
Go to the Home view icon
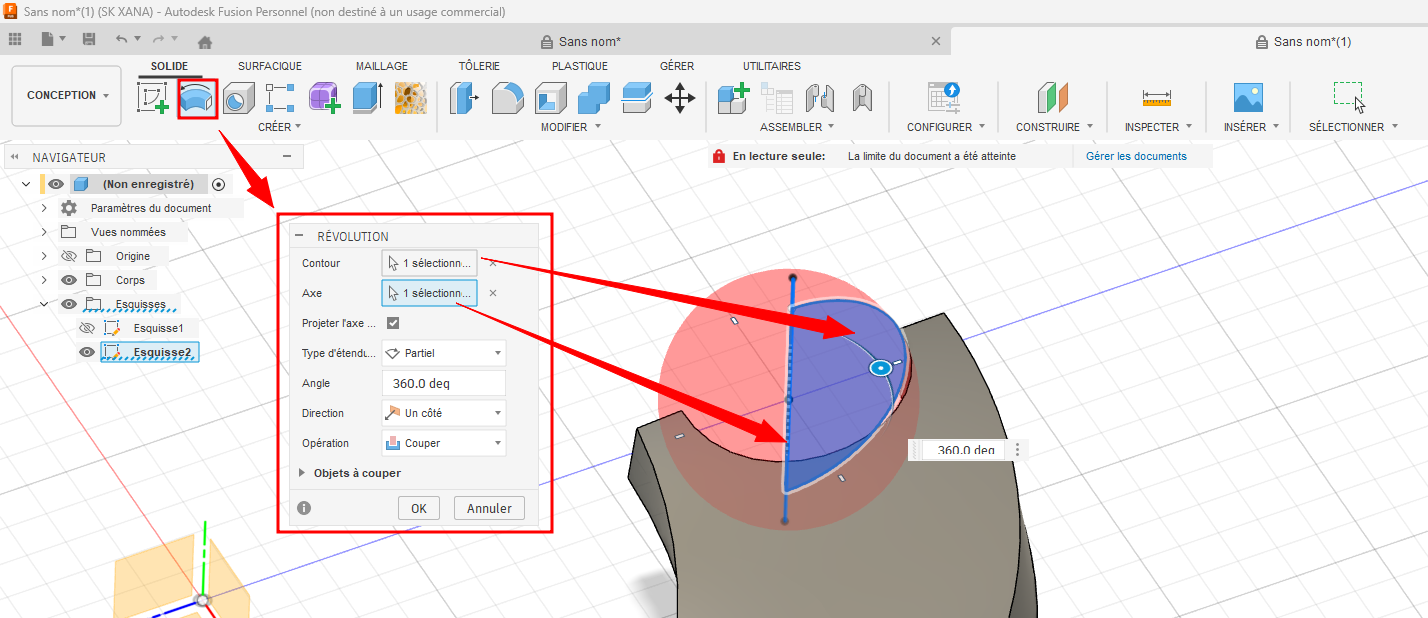[205, 42]
